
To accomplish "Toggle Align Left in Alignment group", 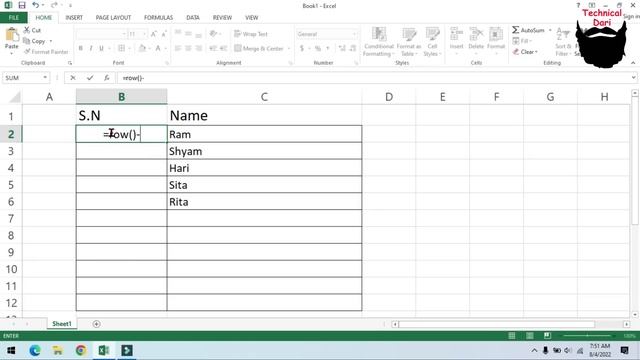I will pos(178,48).
